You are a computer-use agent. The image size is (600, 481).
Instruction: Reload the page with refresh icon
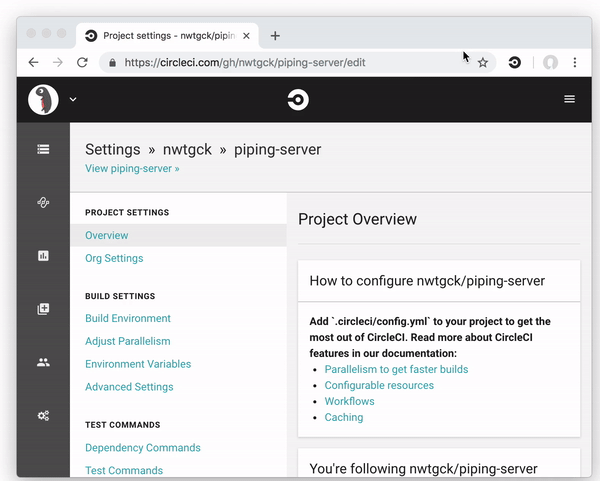point(82,62)
